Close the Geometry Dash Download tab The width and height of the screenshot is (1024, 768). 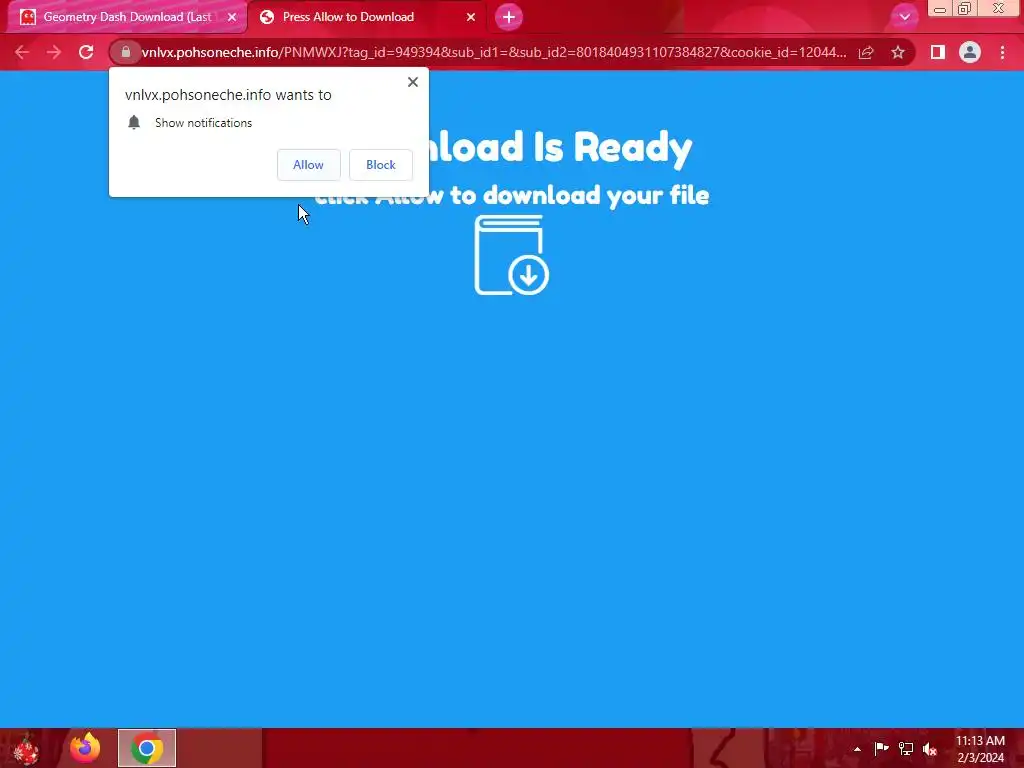click(x=232, y=17)
